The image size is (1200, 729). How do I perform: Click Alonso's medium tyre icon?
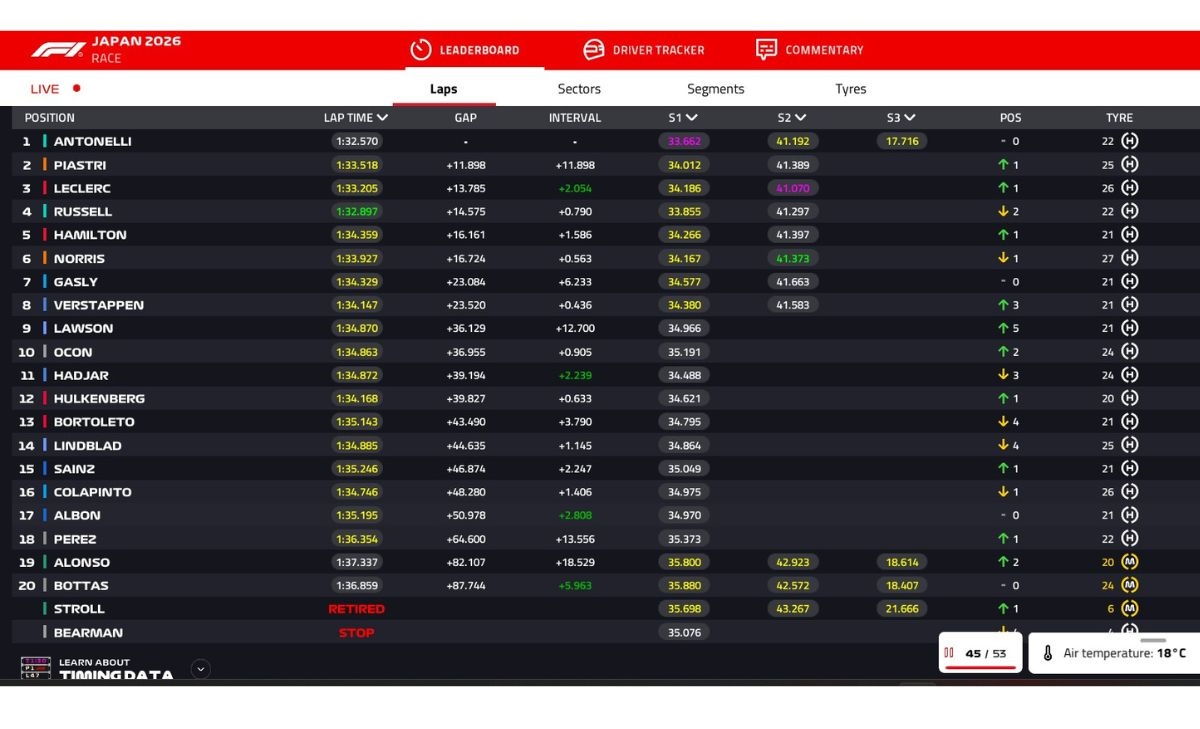coord(1130,562)
